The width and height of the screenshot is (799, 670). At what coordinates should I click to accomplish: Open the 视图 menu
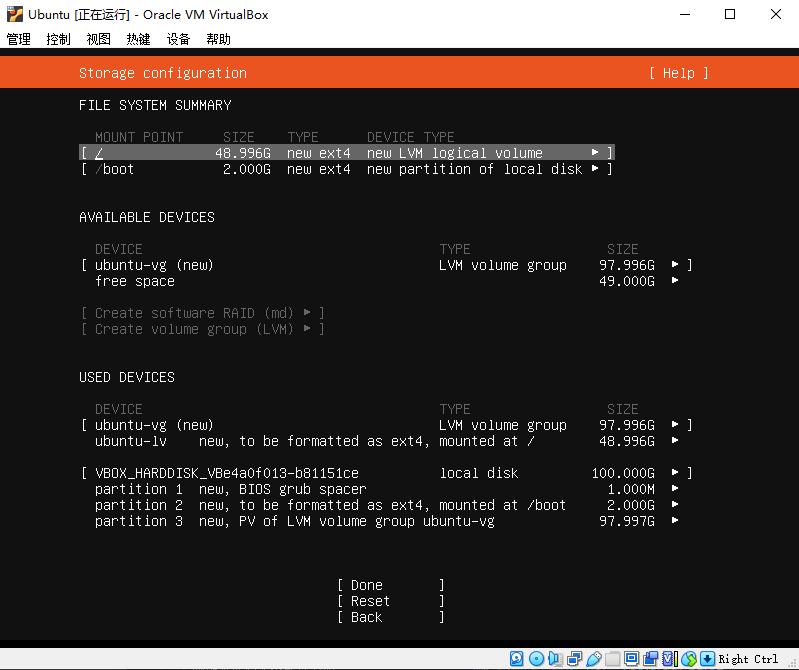pos(98,39)
